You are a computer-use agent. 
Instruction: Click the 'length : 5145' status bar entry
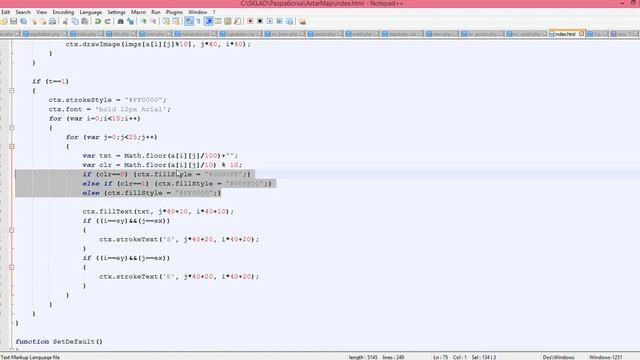point(363,357)
